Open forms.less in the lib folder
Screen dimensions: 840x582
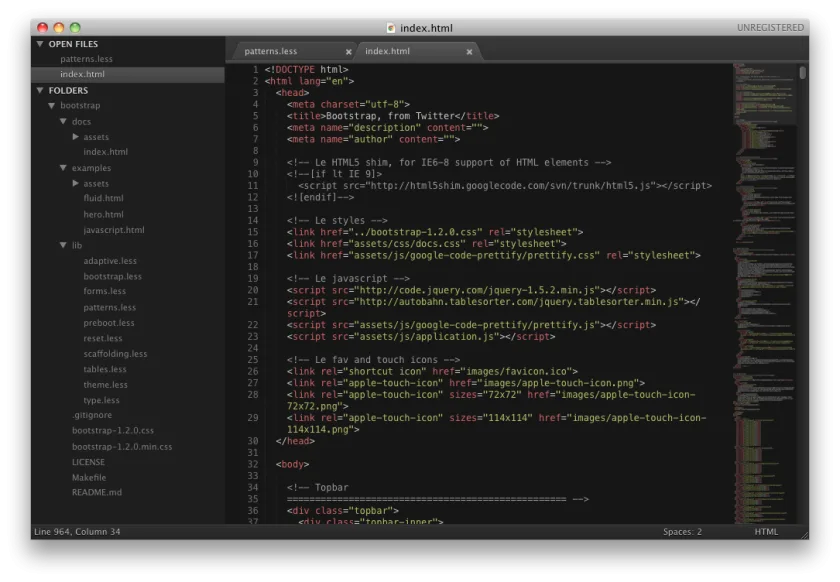(104, 291)
